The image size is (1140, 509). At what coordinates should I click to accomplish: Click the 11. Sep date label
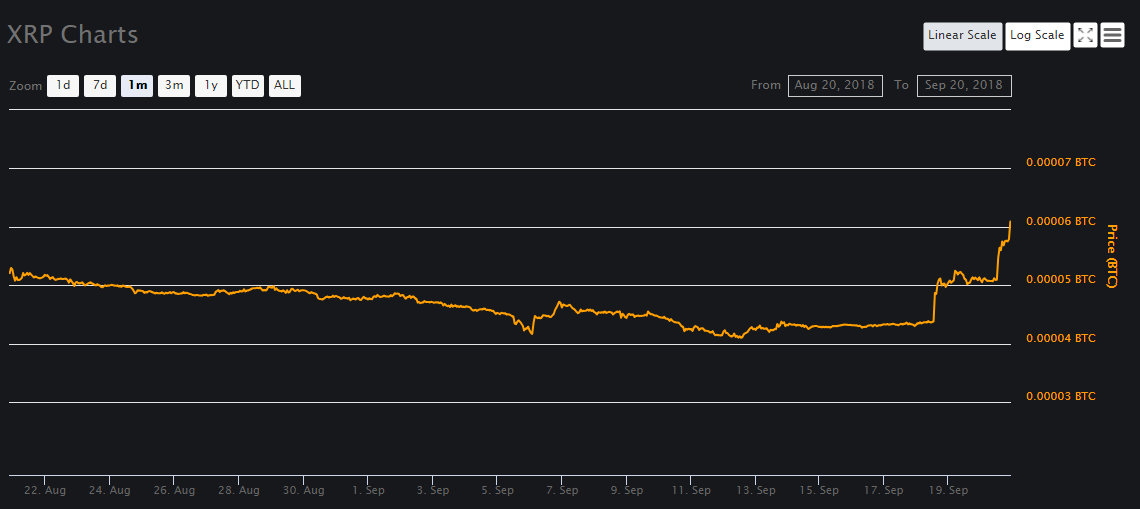[x=691, y=491]
